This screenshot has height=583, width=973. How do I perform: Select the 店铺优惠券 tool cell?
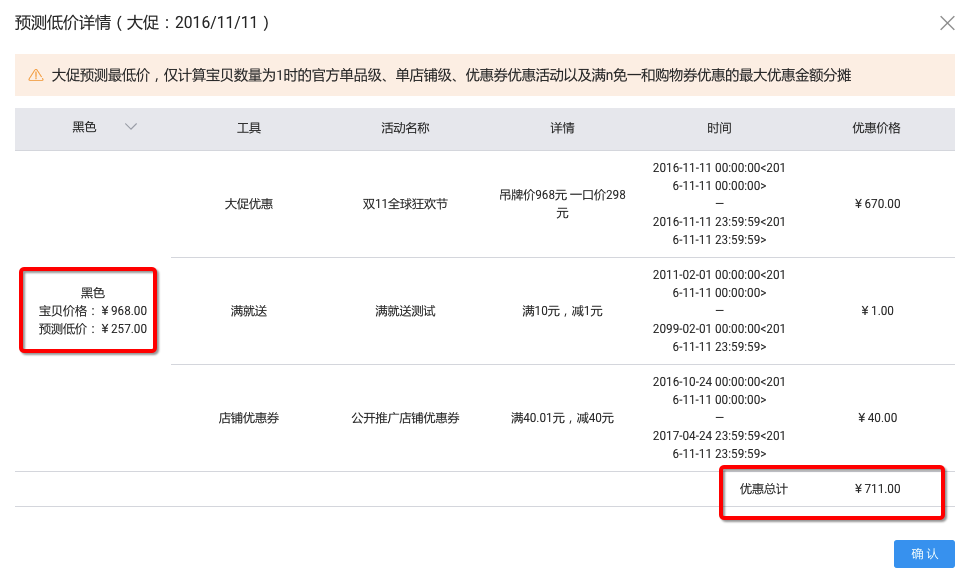(249, 418)
